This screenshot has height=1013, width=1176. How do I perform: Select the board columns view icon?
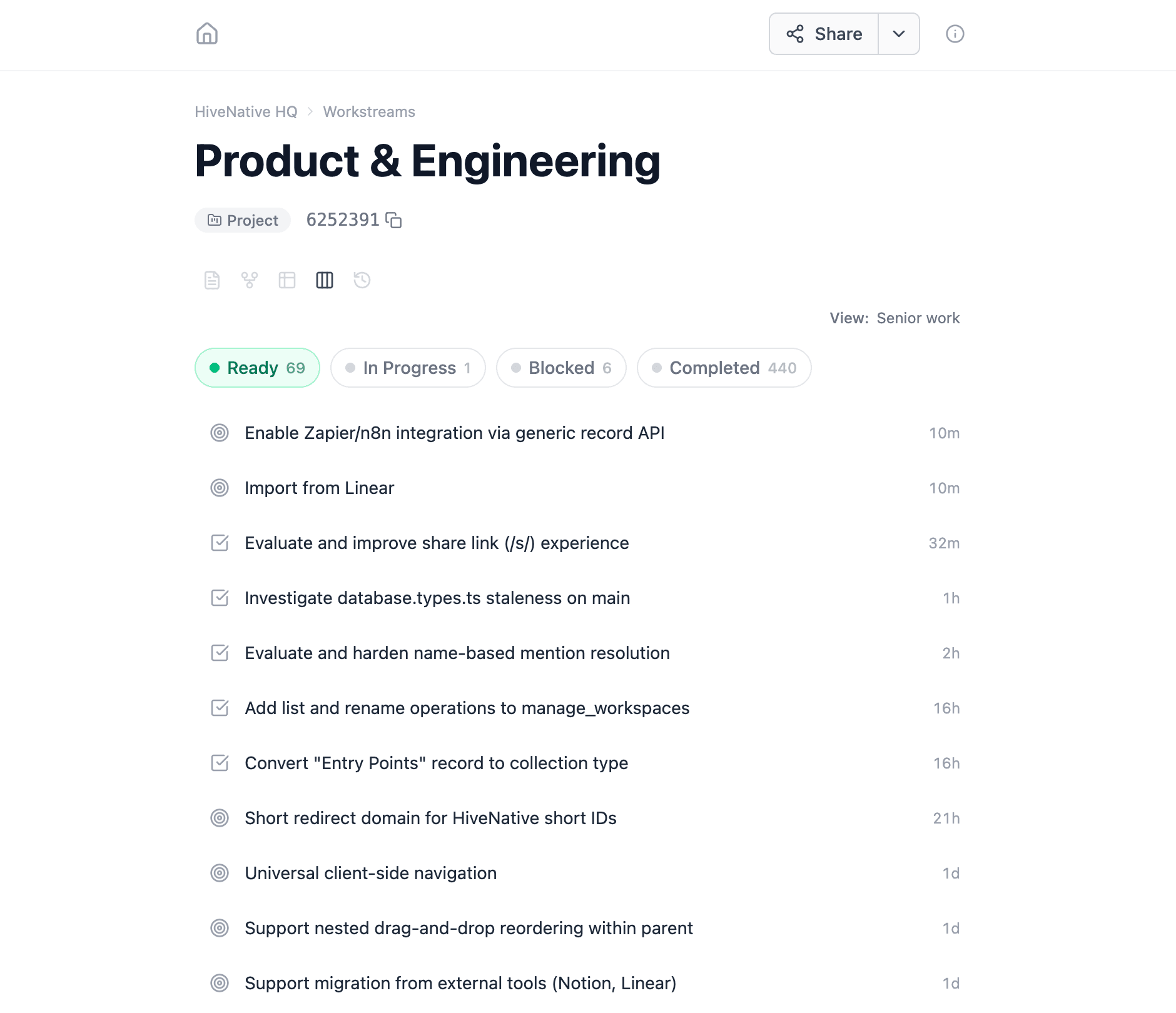tap(325, 280)
